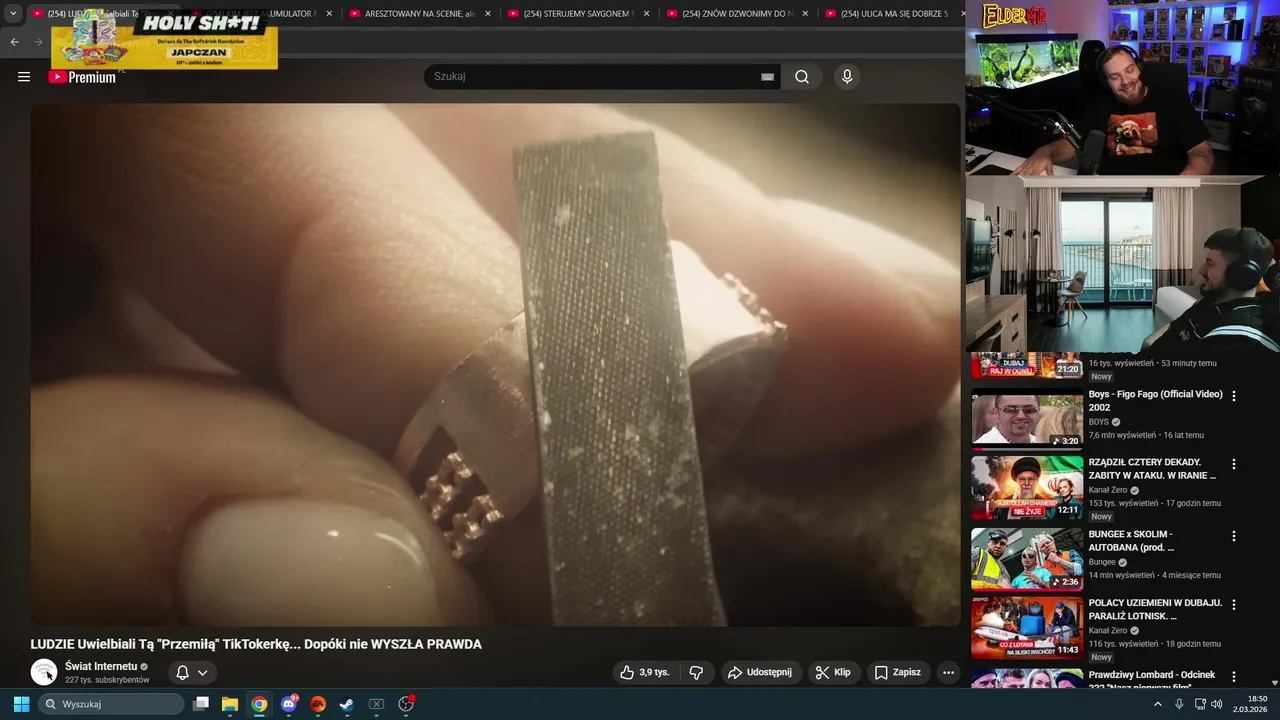The image size is (1280, 720).
Task: Like the video with 3,9 tys. likes
Action: (644, 673)
